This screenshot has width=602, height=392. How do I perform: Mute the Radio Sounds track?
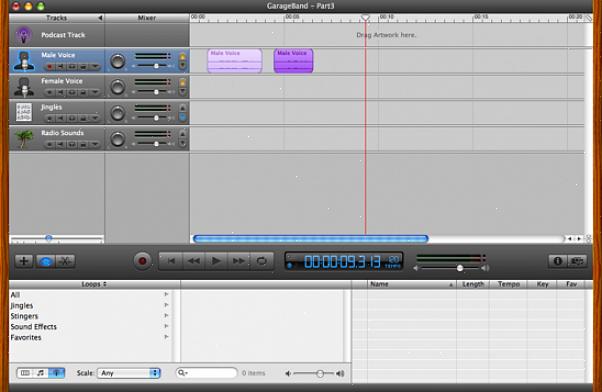(61, 144)
